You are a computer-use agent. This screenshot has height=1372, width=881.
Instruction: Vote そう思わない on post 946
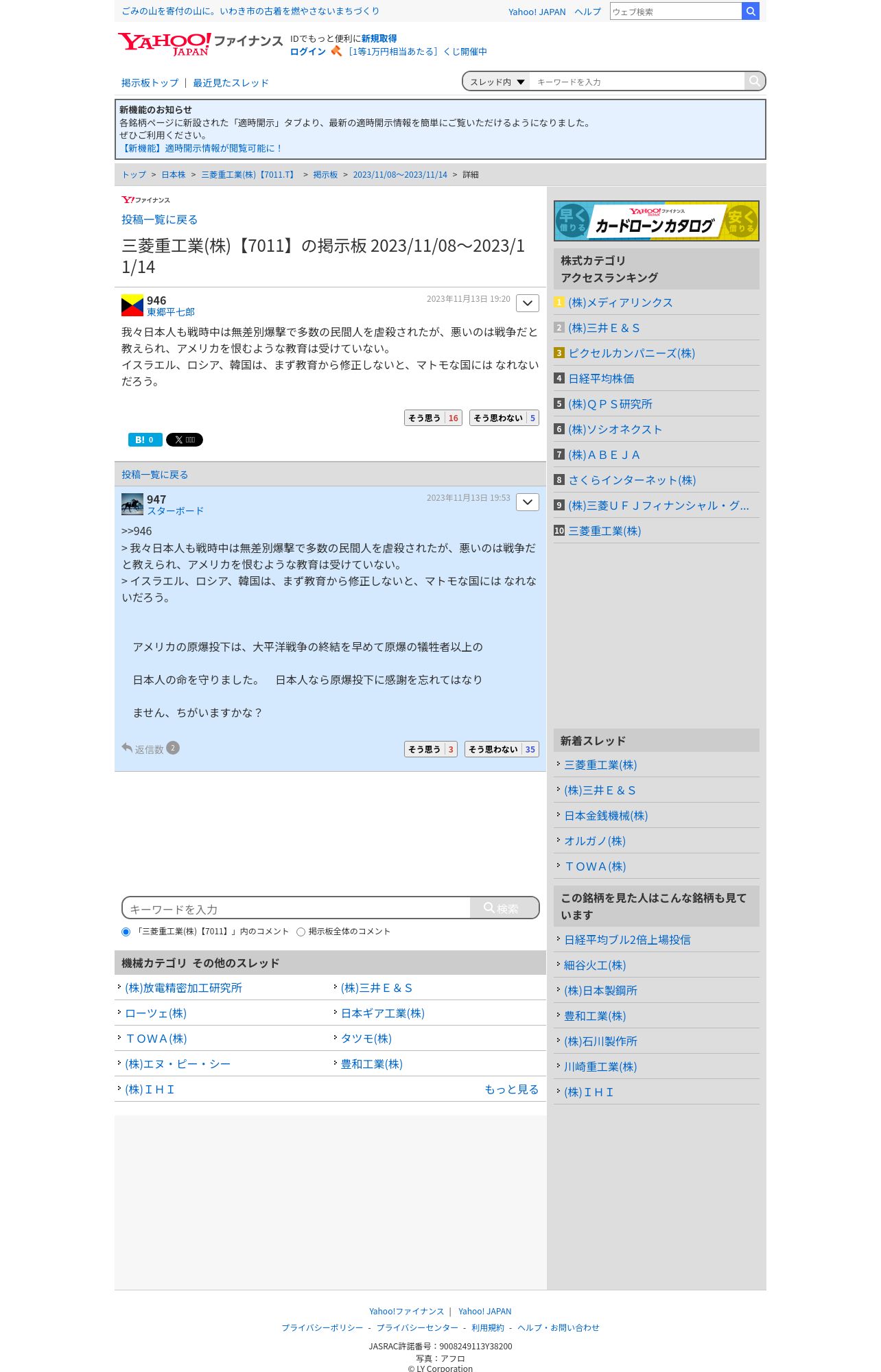point(504,418)
